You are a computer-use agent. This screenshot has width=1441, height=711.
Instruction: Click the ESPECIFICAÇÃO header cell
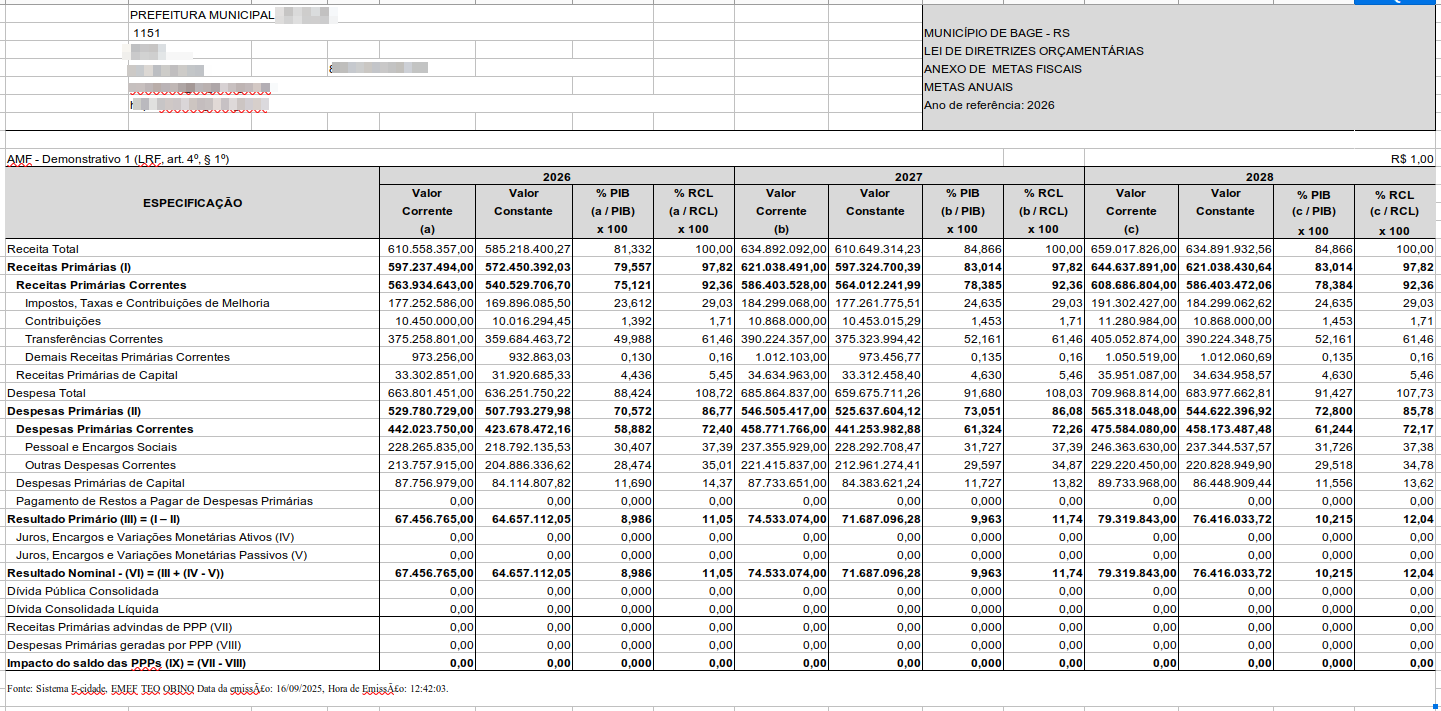(192, 203)
